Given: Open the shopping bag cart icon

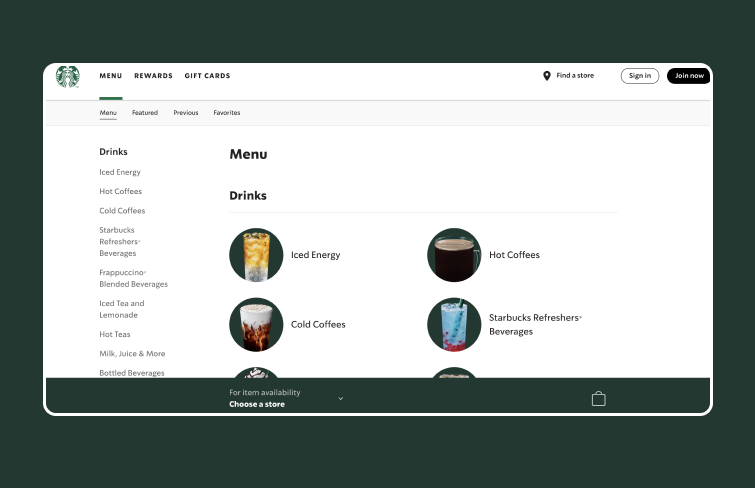Looking at the screenshot, I should (x=599, y=398).
